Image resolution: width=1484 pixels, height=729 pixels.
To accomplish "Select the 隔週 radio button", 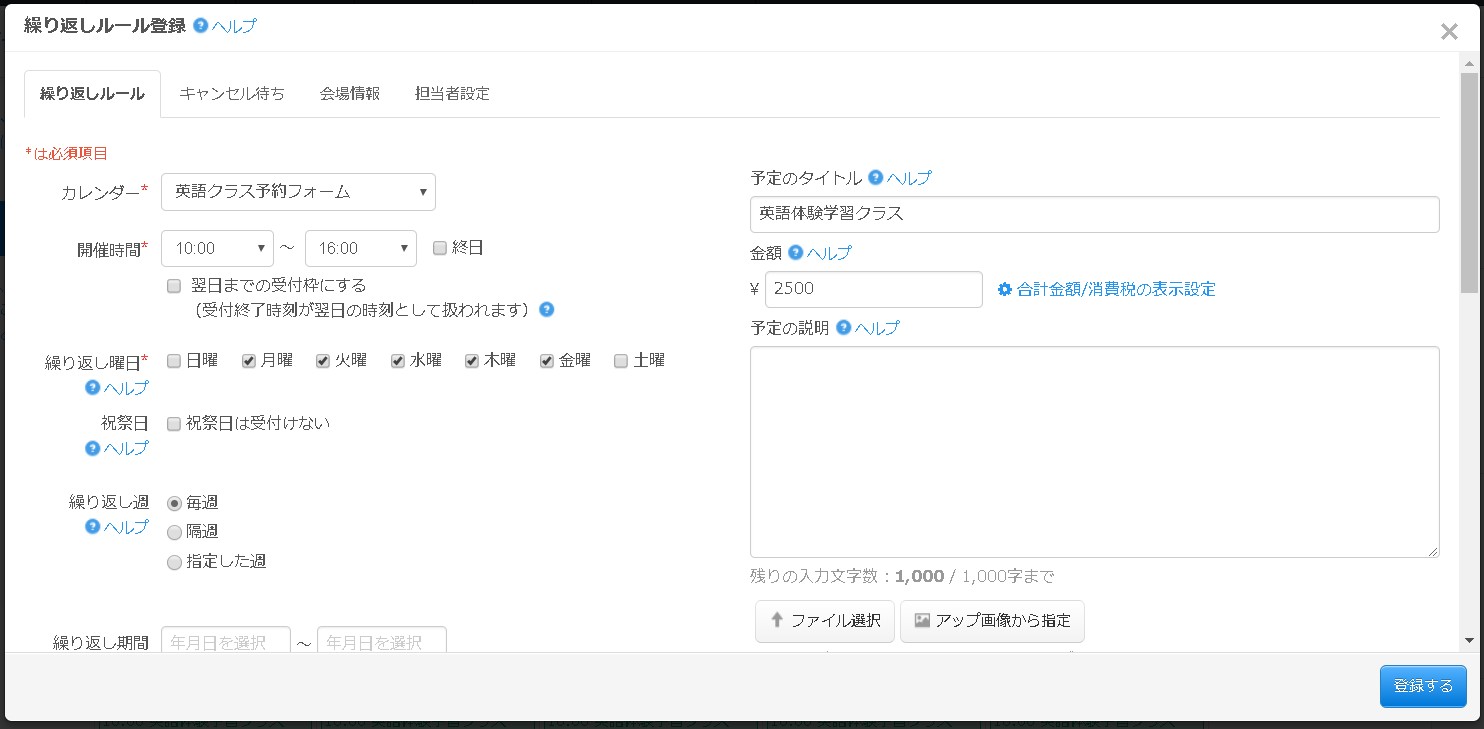I will [174, 533].
